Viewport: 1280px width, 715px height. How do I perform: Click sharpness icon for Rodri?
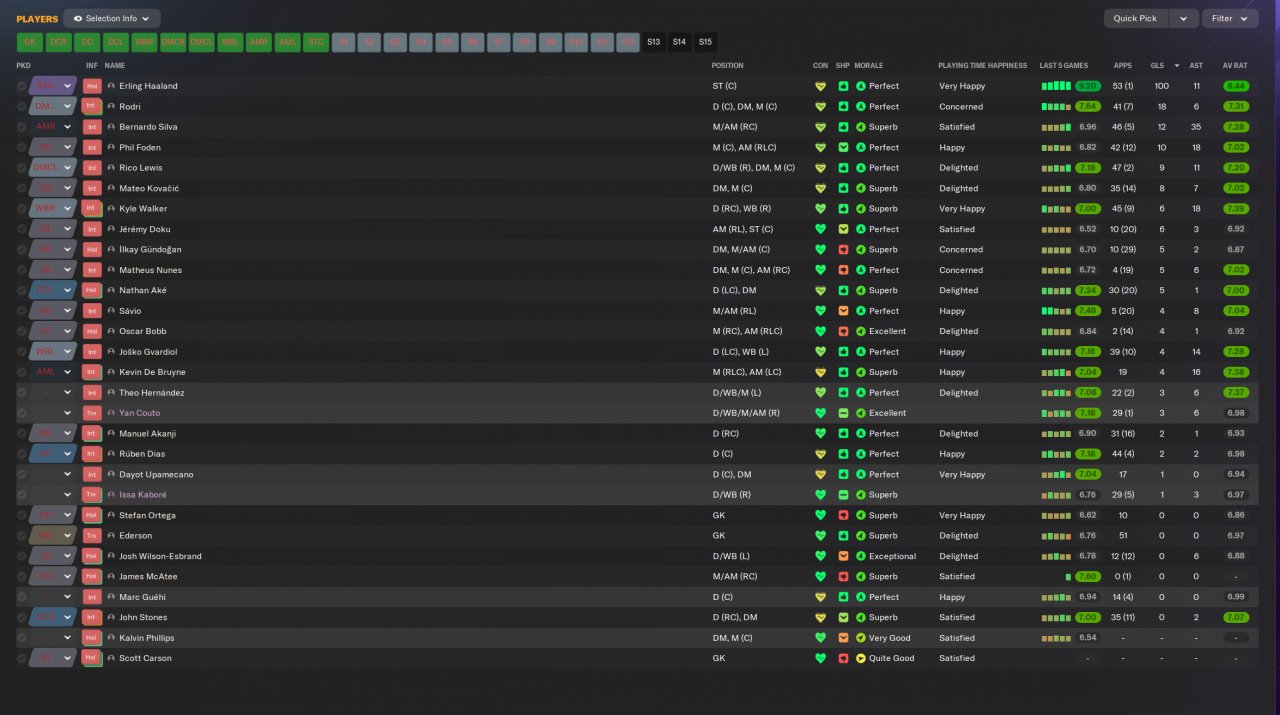pyautogui.click(x=843, y=106)
